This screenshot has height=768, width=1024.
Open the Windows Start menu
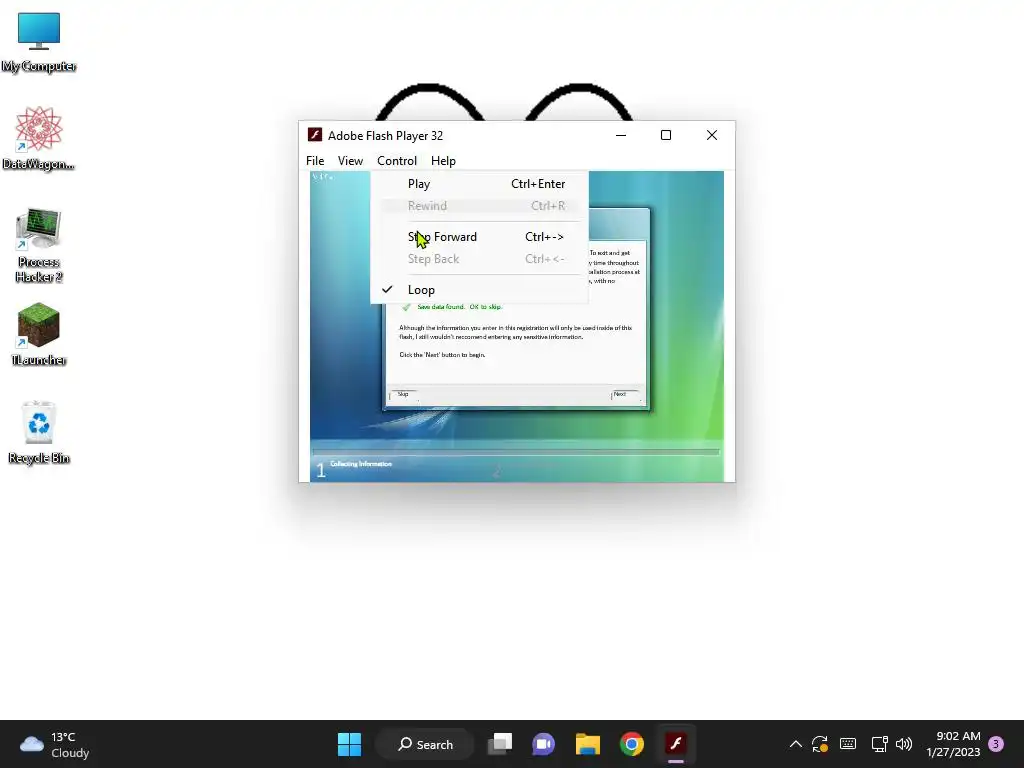pyautogui.click(x=349, y=744)
